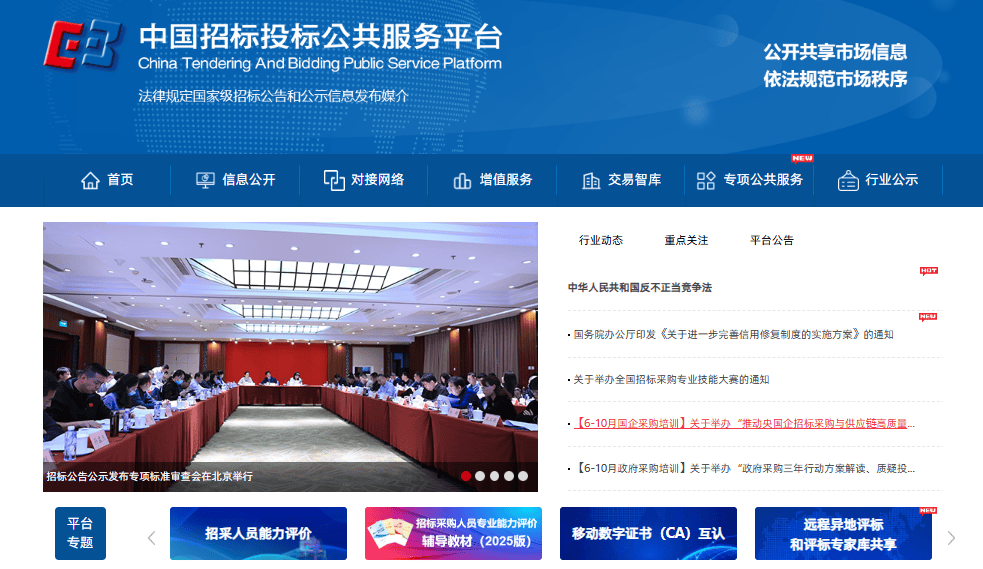Jump to the last carousel slide dot
Screen dimensions: 983x569
point(522,476)
